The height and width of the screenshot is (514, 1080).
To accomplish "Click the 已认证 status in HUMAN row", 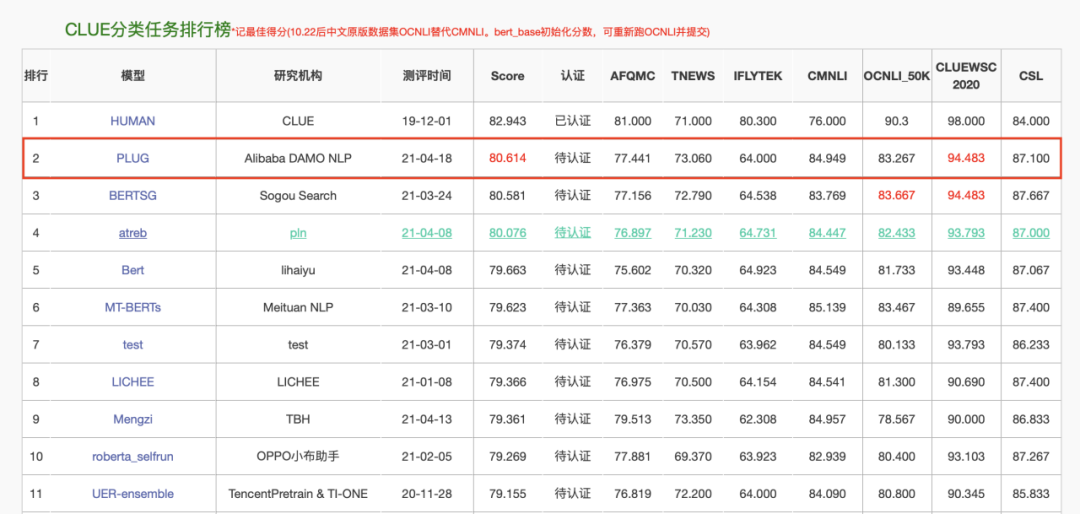I will [572, 121].
